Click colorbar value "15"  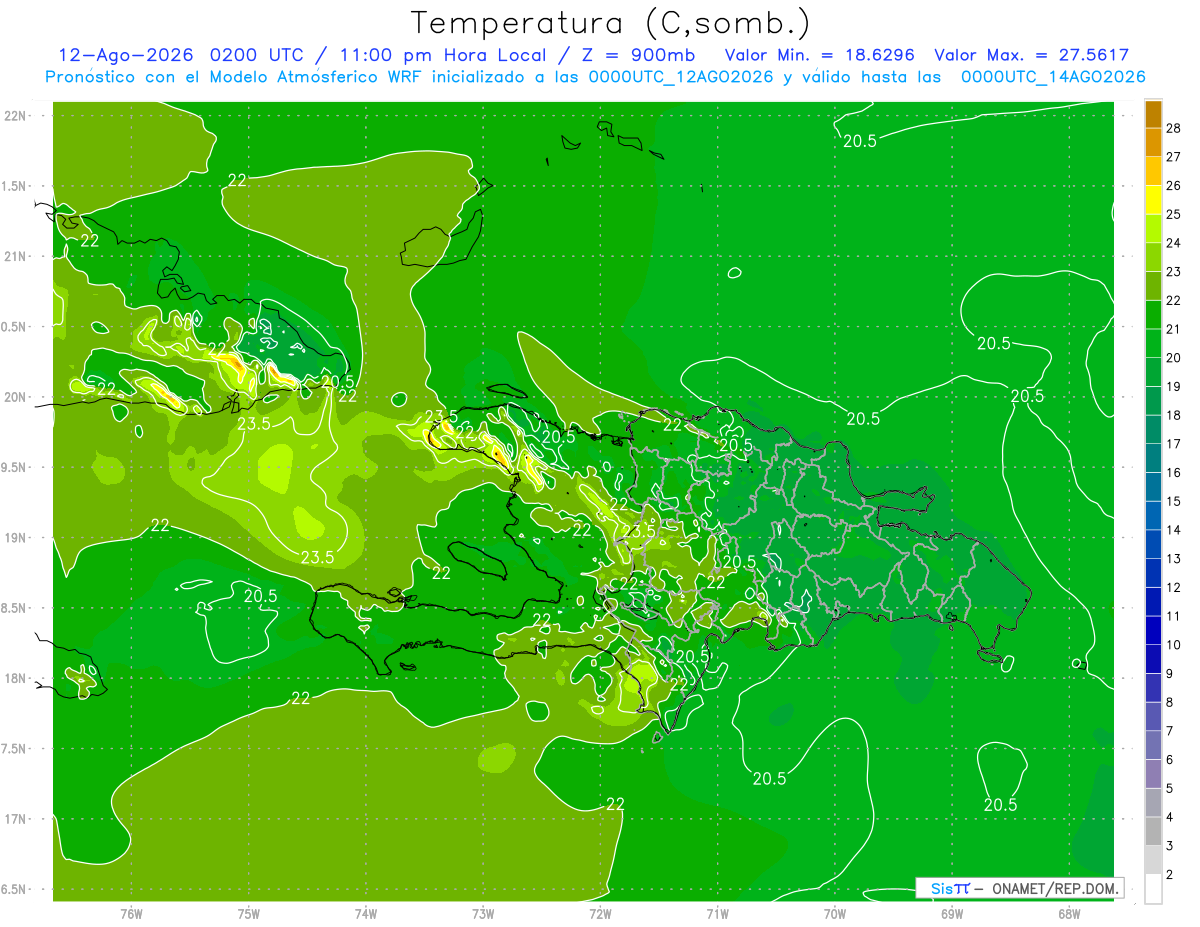coord(1173,501)
